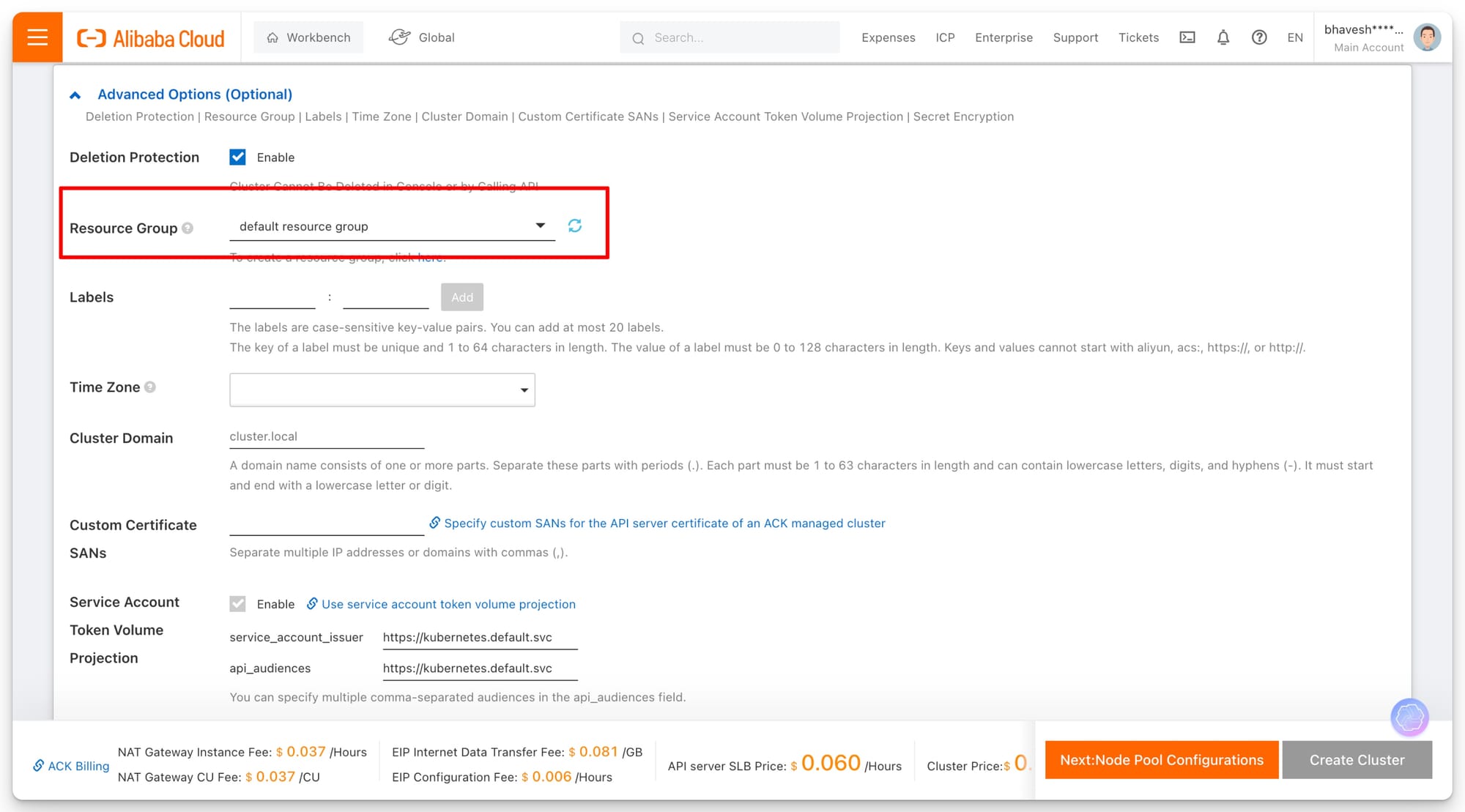
Task: Open the default resource group dropdown
Action: [x=392, y=226]
